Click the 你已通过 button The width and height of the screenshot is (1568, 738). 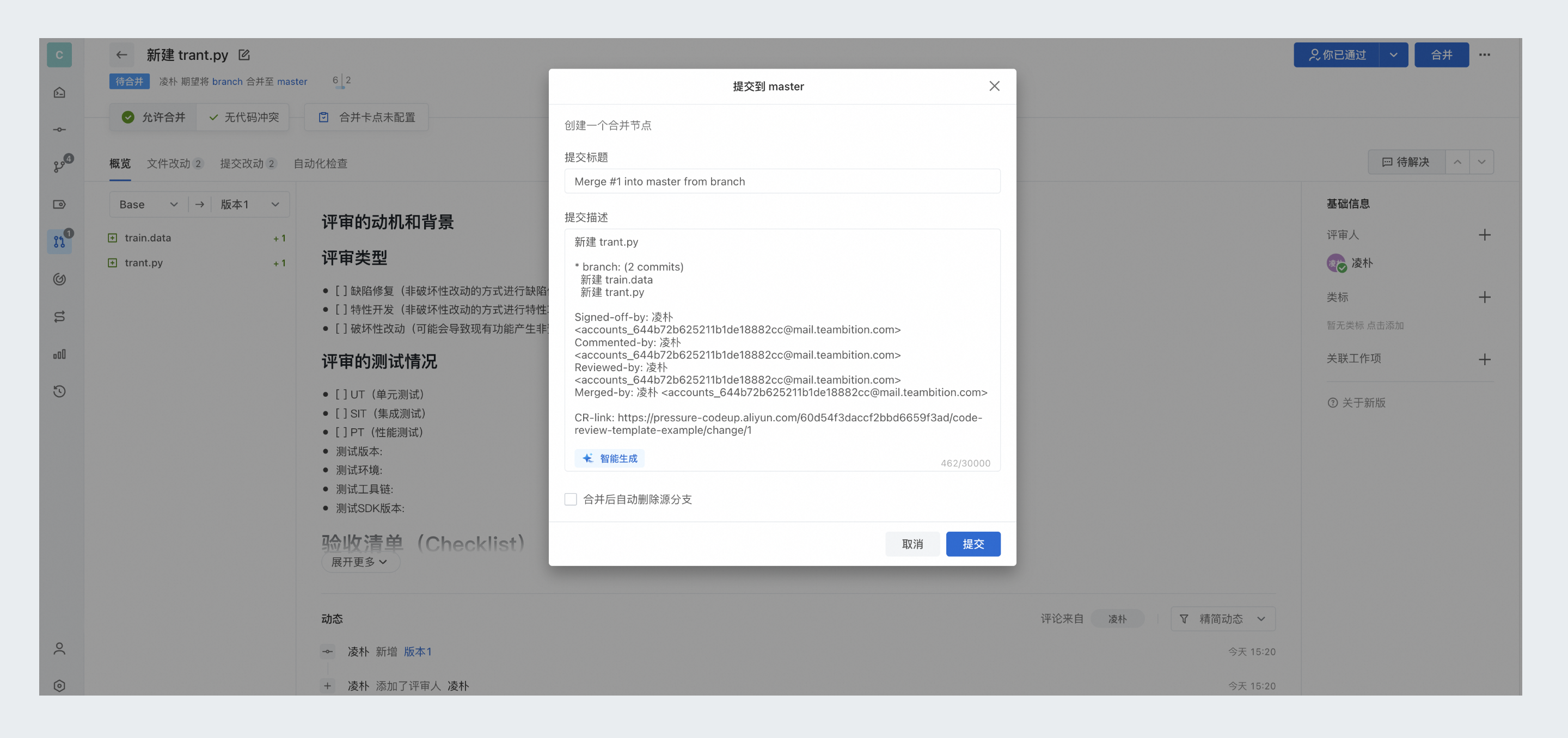1336,55
